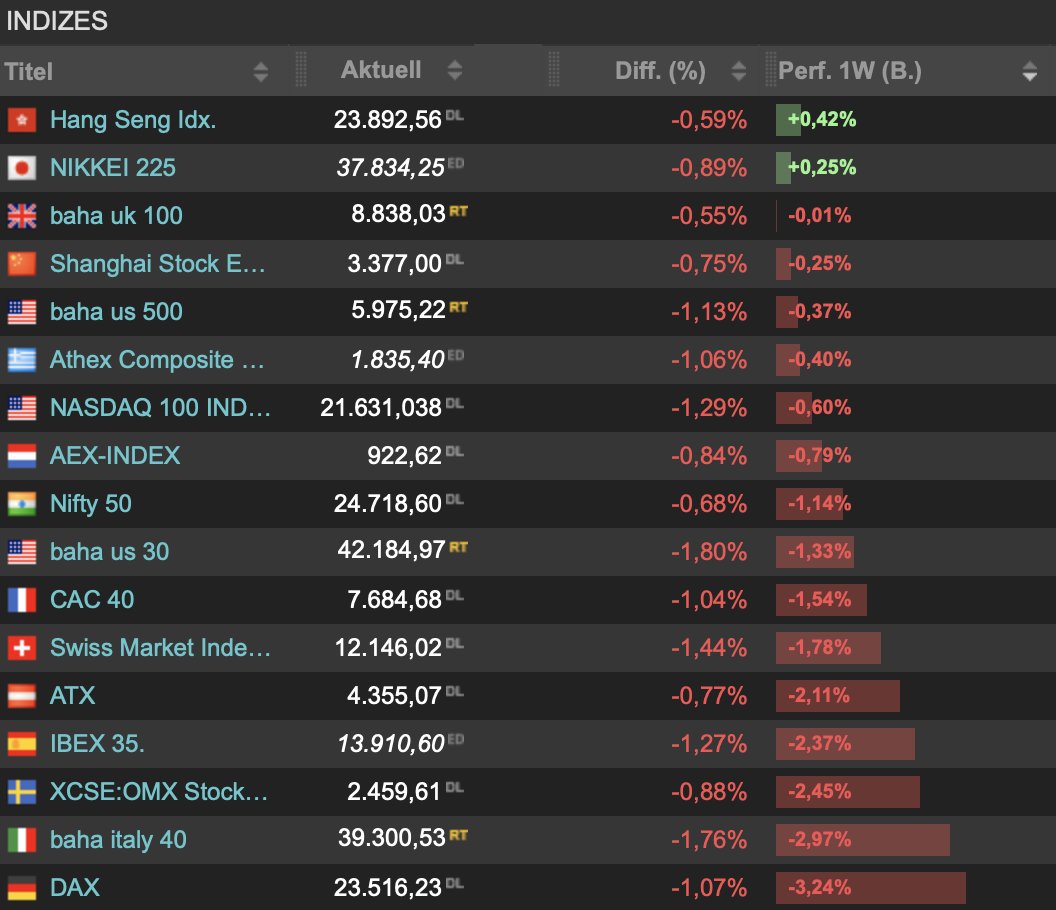The image size is (1056, 910).
Task: Open Athex Composite index
Action: coord(157,360)
